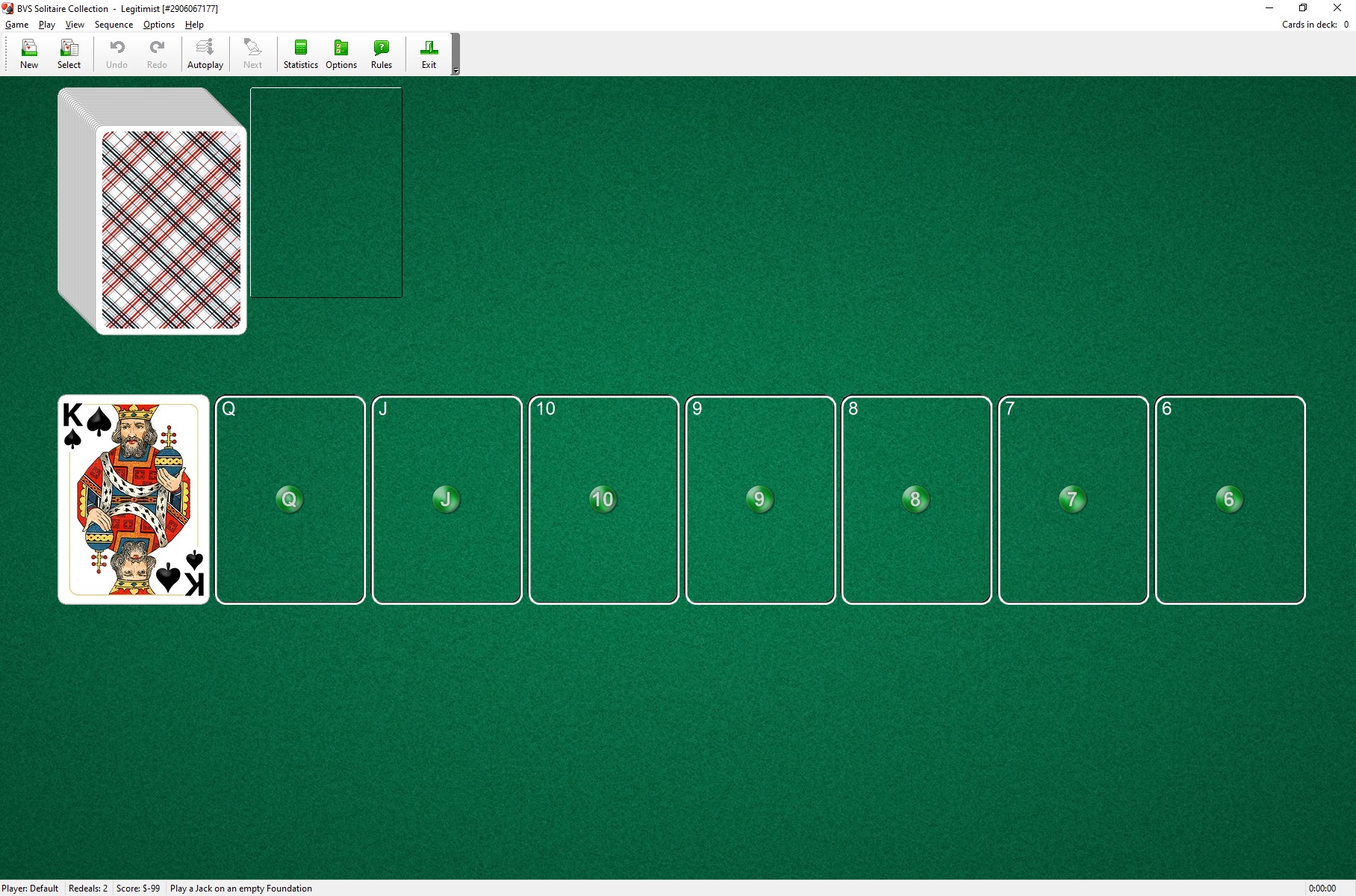Restore down the BVS Solitaire window
1356x896 pixels.
coord(1303,8)
